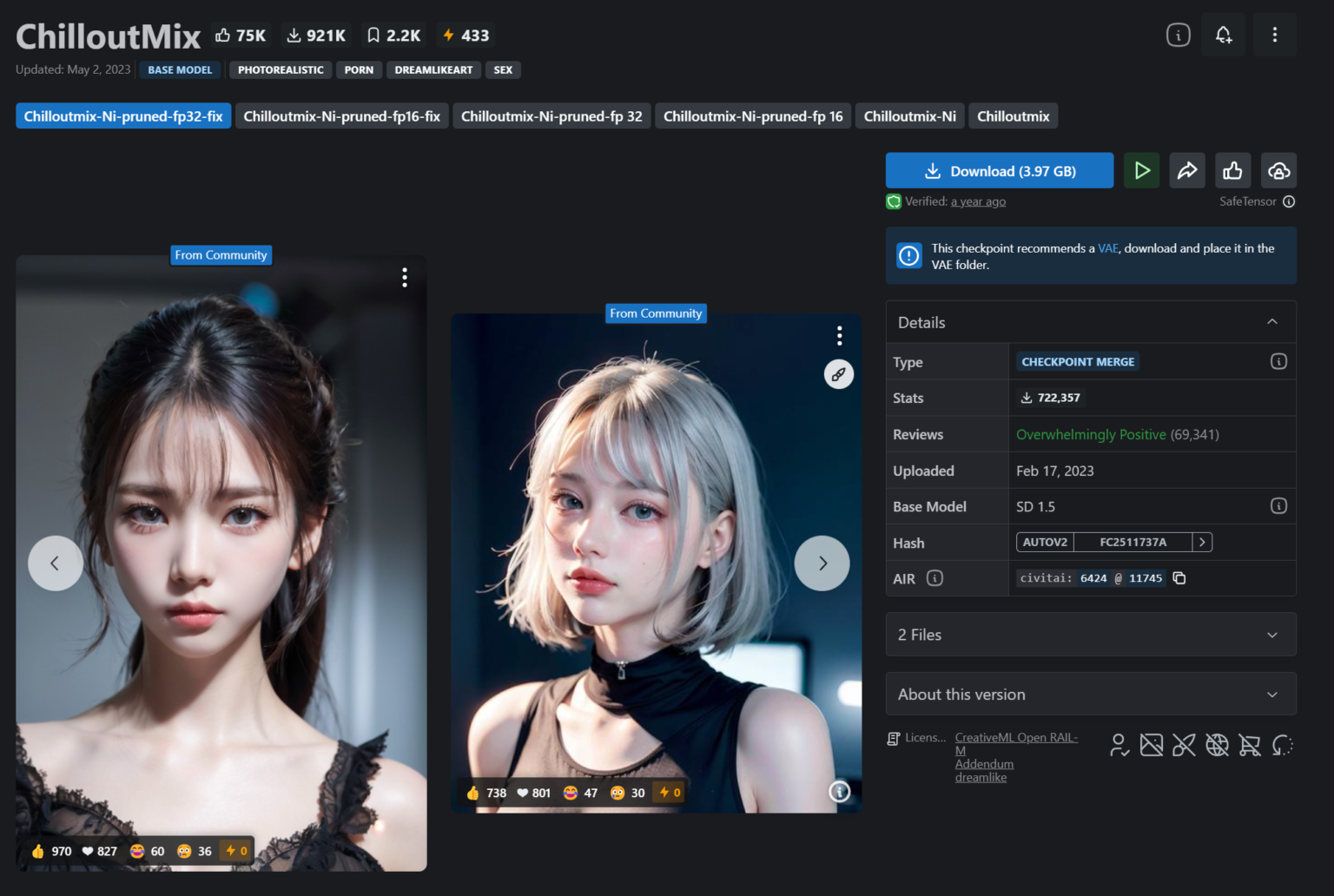Click the crossed-out shopping cart license icon
1334x896 pixels.
pyautogui.click(x=1250, y=745)
